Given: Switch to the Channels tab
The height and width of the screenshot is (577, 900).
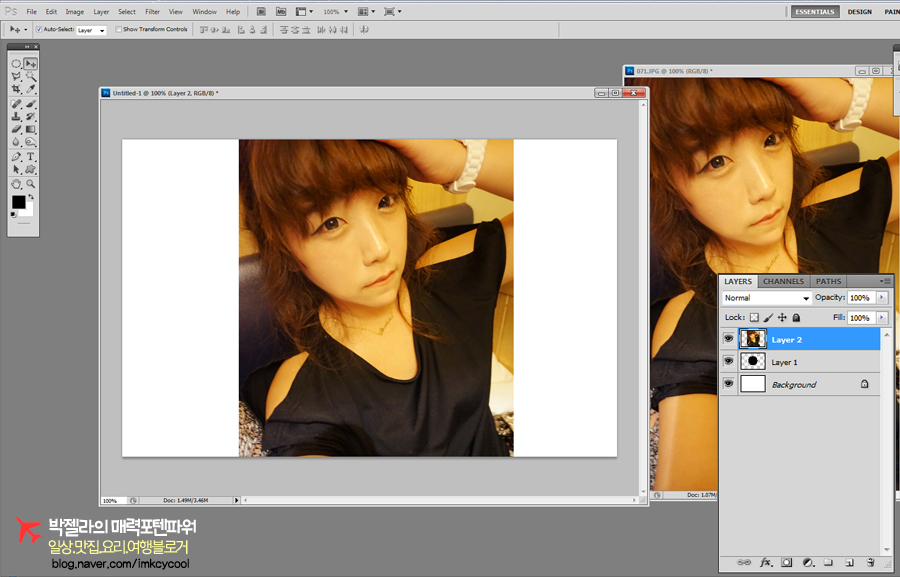Looking at the screenshot, I should coord(783,281).
